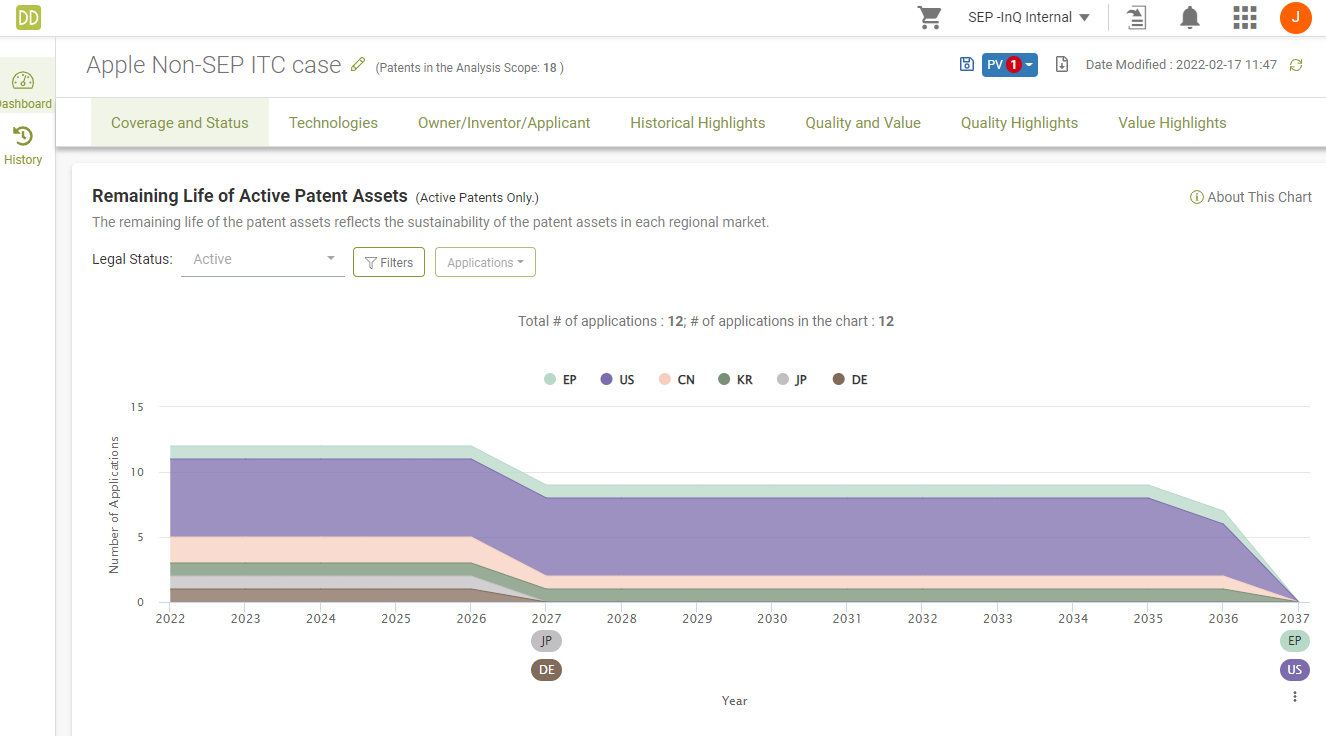
Task: Click the export document icon in top bar
Action: pyautogui.click(x=1136, y=17)
